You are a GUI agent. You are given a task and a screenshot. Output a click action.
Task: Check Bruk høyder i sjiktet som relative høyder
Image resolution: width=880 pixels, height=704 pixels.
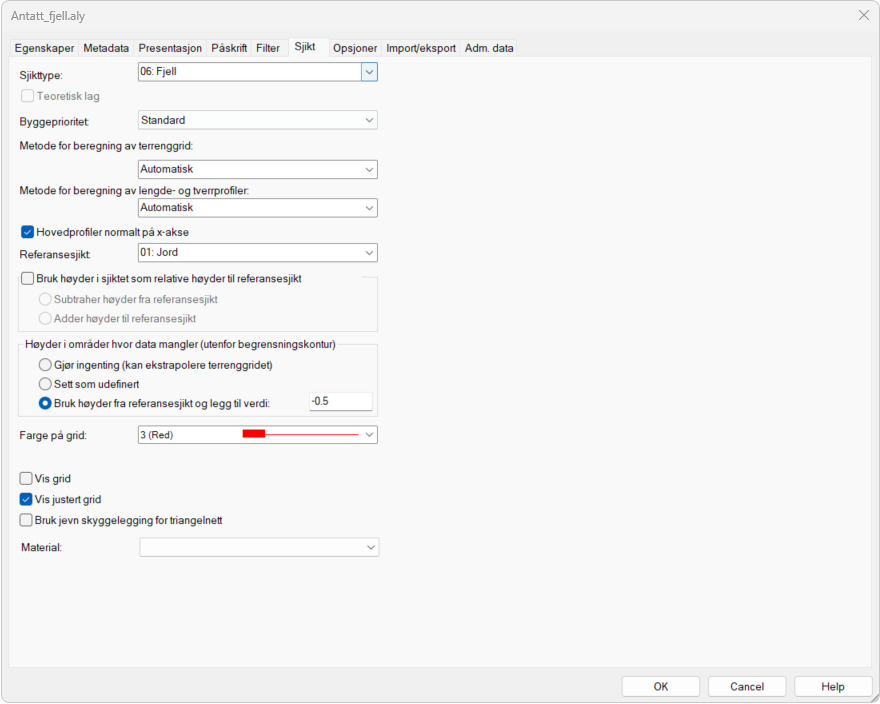point(27,279)
